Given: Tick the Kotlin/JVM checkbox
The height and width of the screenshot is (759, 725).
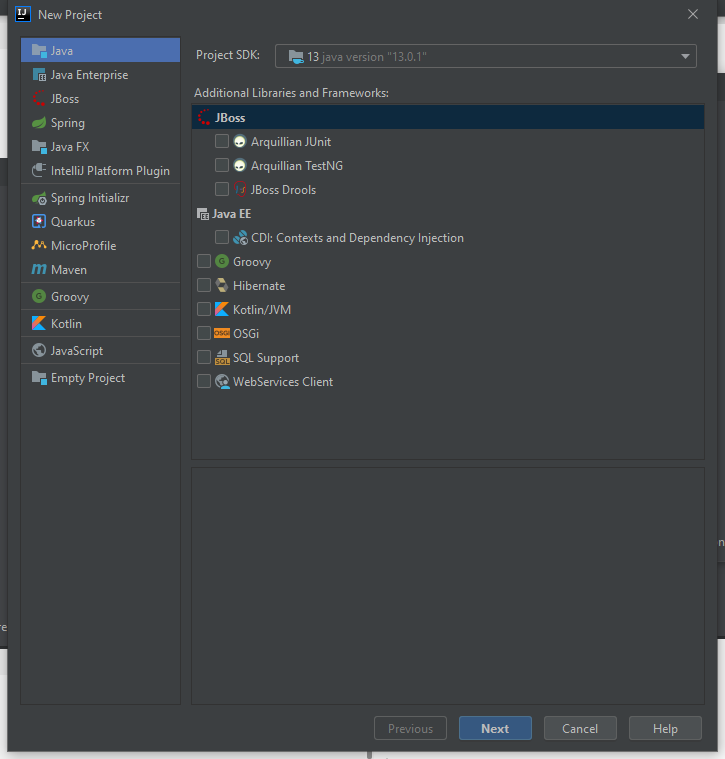Looking at the screenshot, I should tap(204, 310).
